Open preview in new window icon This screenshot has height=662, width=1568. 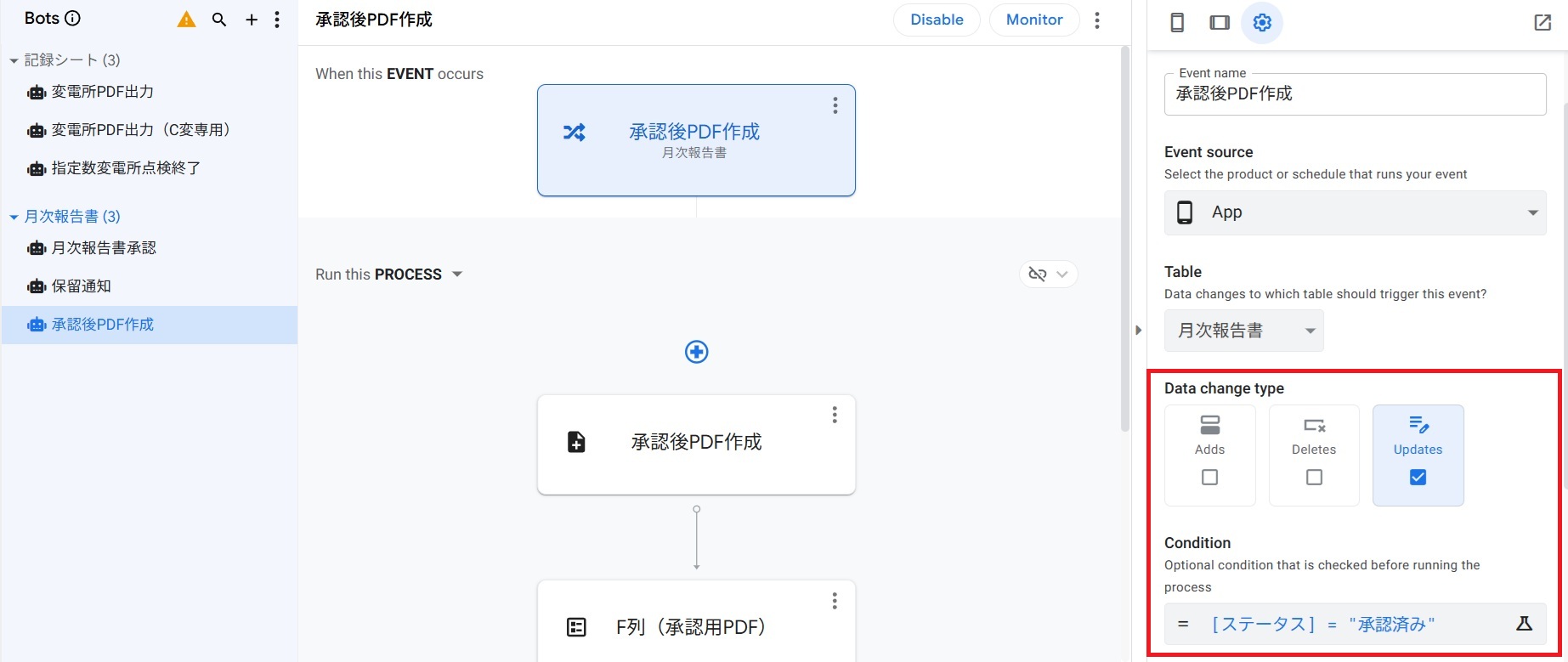1543,23
